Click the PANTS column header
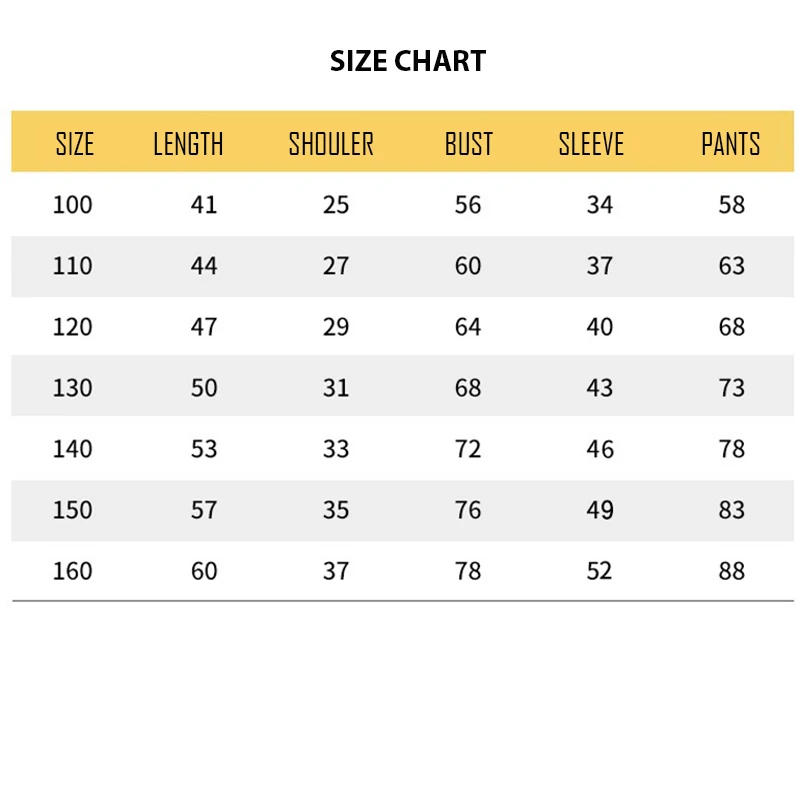Viewport: 800px width, 800px height. pos(731,144)
